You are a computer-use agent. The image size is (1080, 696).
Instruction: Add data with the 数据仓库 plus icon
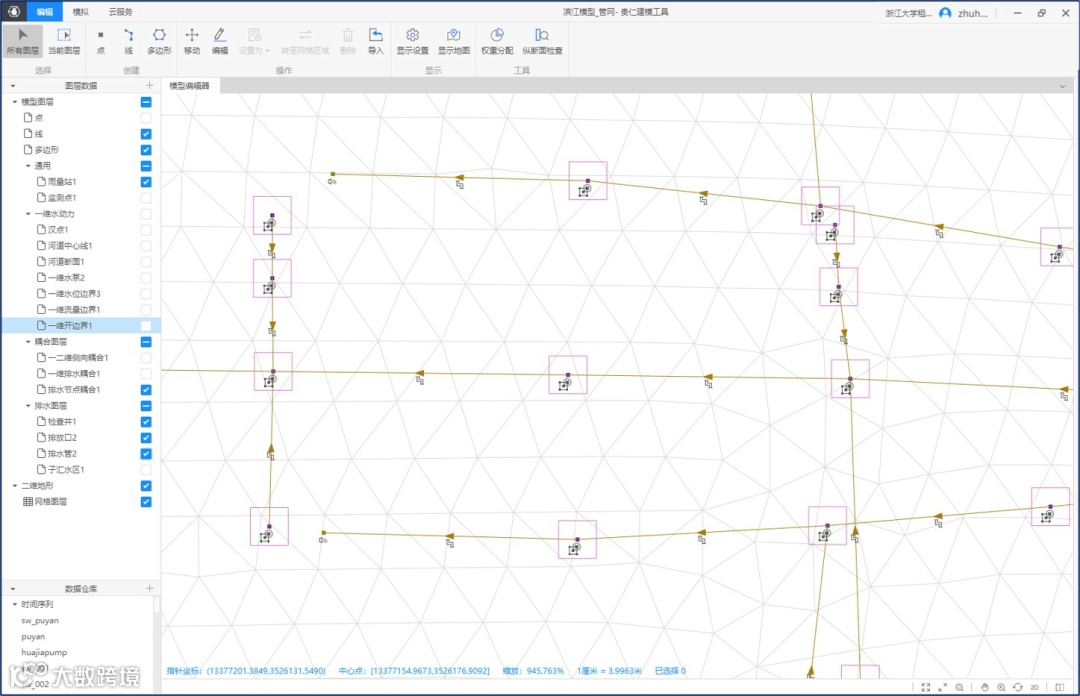(149, 588)
